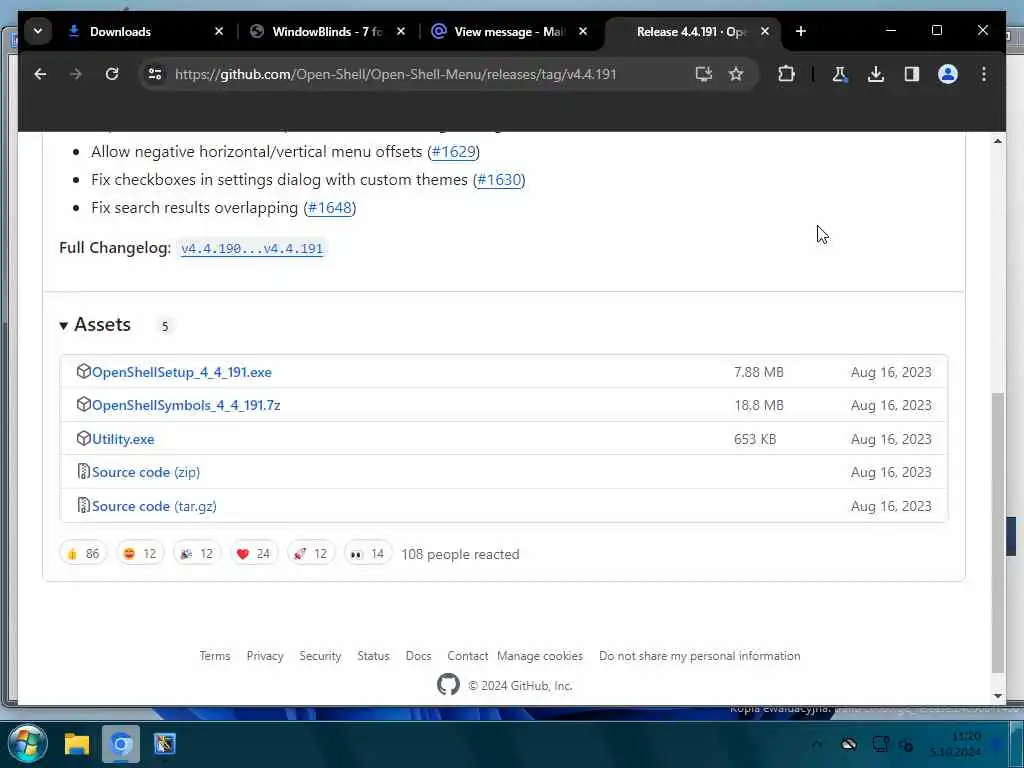Click the scrollbar down arrow

click(x=997, y=696)
